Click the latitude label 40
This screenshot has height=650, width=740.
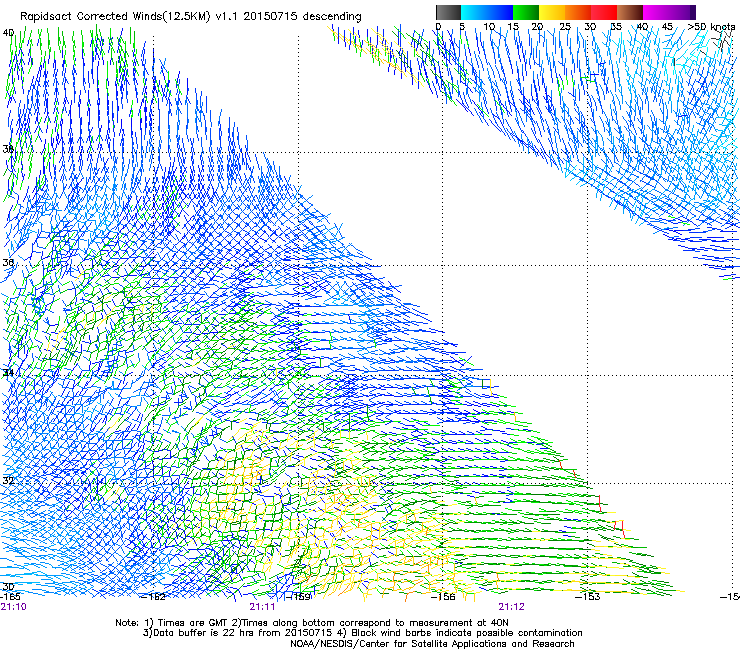[x=8, y=33]
